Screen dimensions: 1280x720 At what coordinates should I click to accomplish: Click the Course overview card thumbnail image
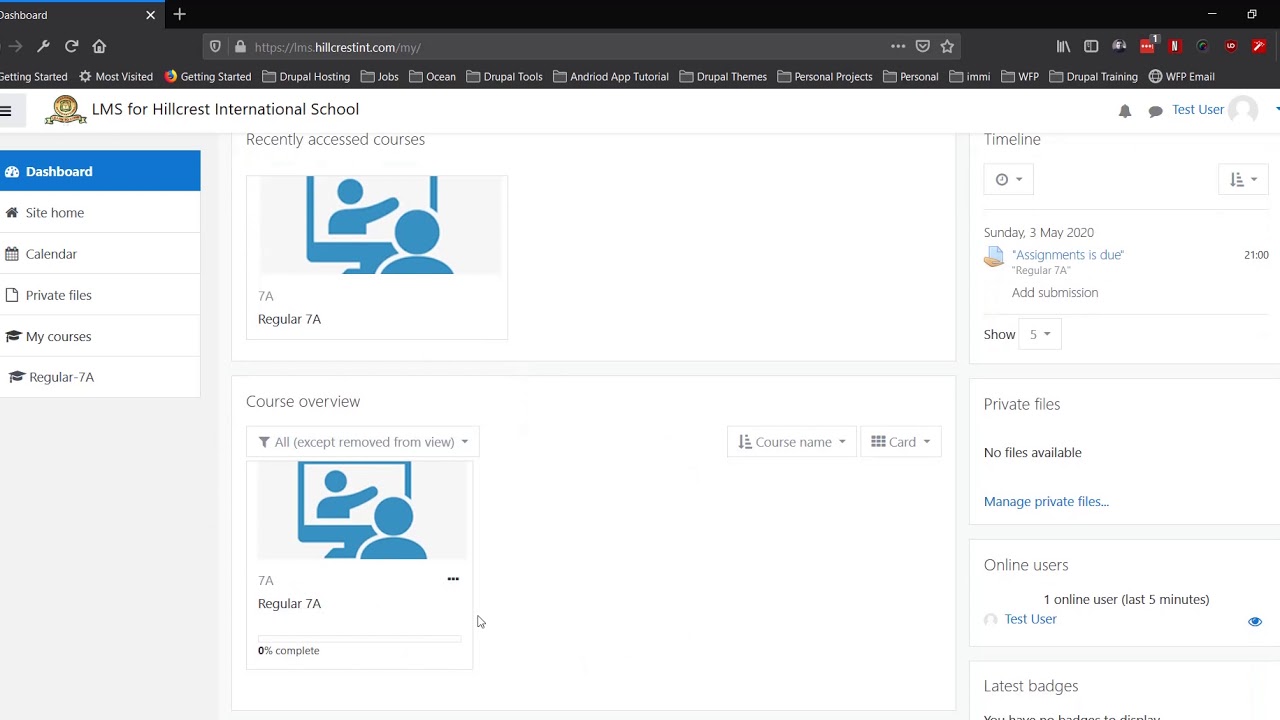(x=360, y=510)
